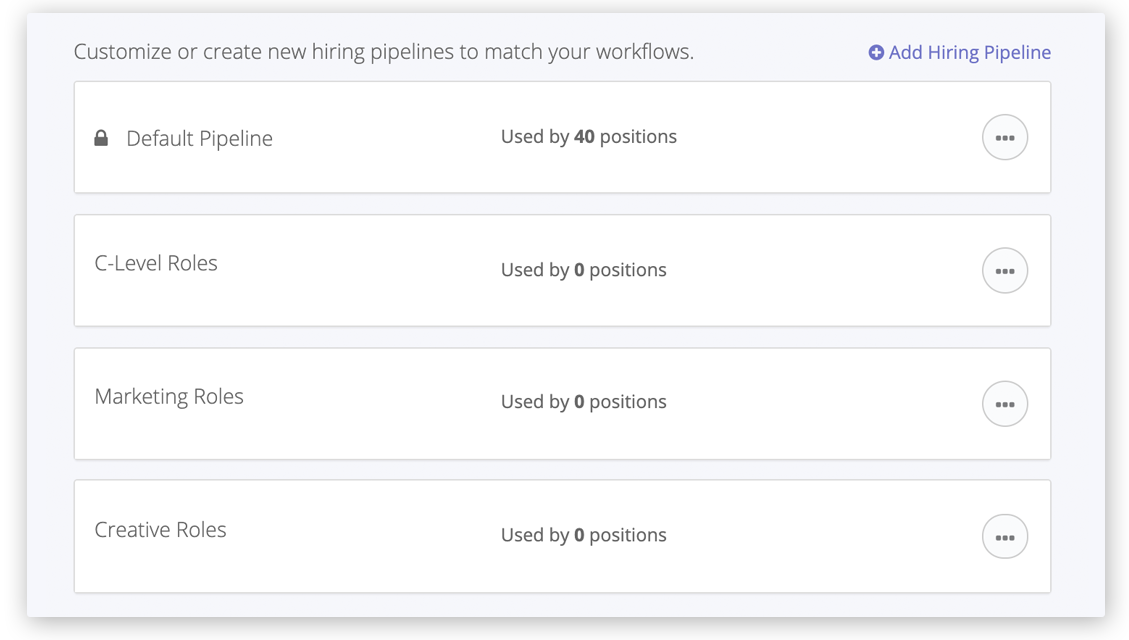Click the ellipsis icon in the top row

1004,137
